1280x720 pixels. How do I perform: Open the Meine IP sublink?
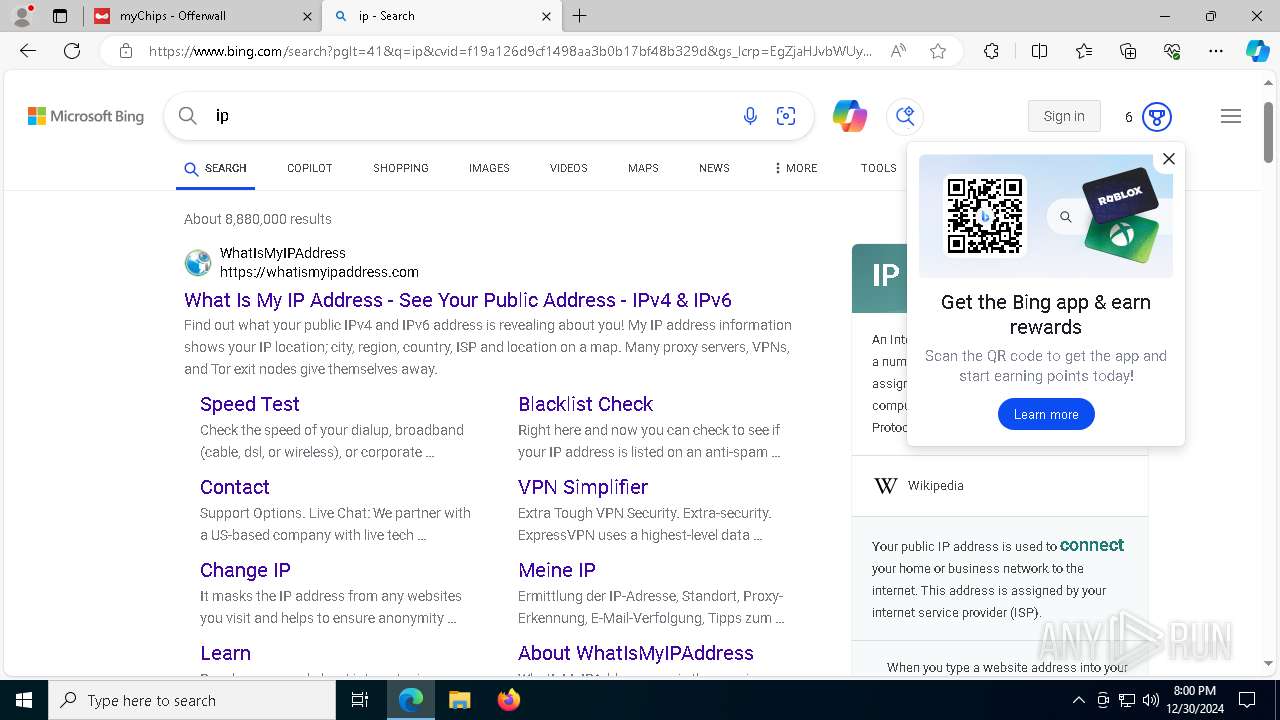click(557, 570)
